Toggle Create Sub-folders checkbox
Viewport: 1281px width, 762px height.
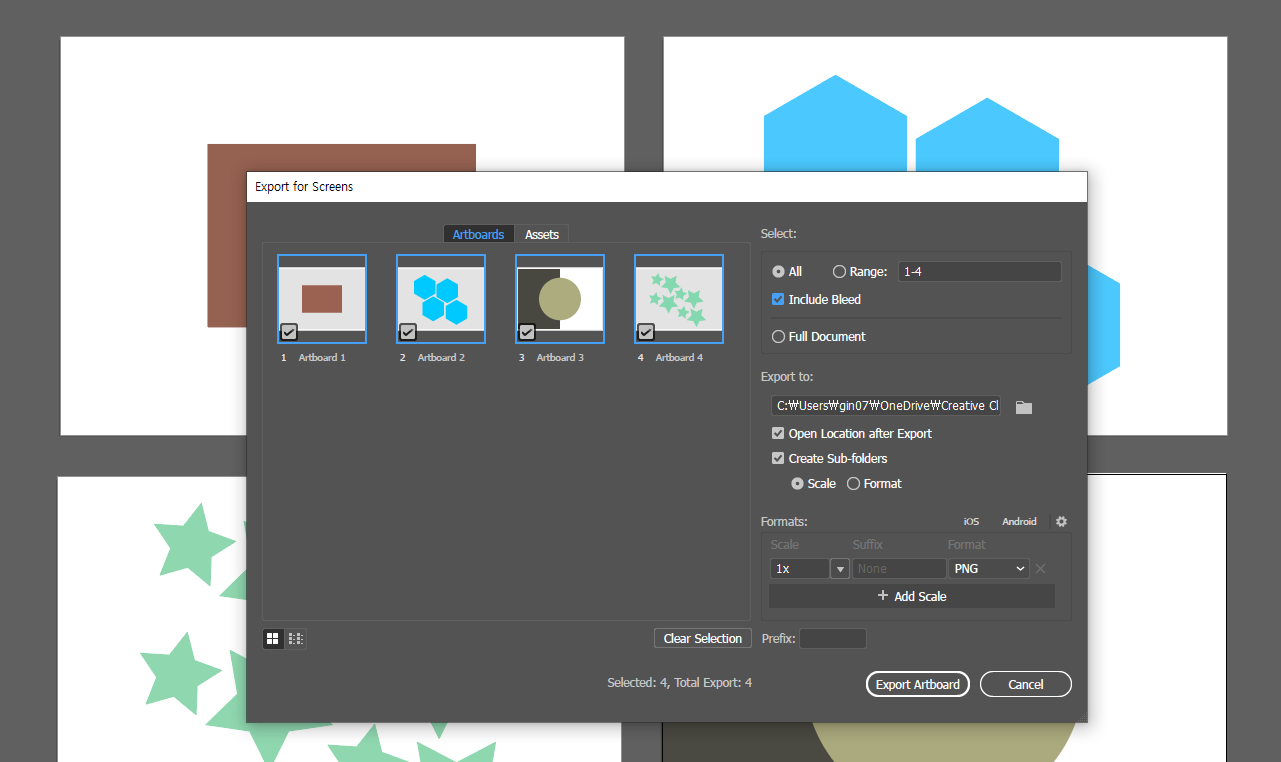click(x=778, y=458)
